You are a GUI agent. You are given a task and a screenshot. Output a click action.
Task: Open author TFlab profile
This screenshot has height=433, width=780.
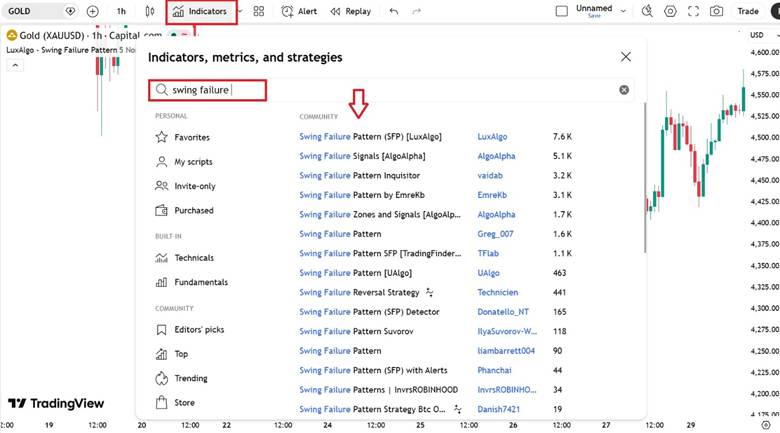(488, 253)
